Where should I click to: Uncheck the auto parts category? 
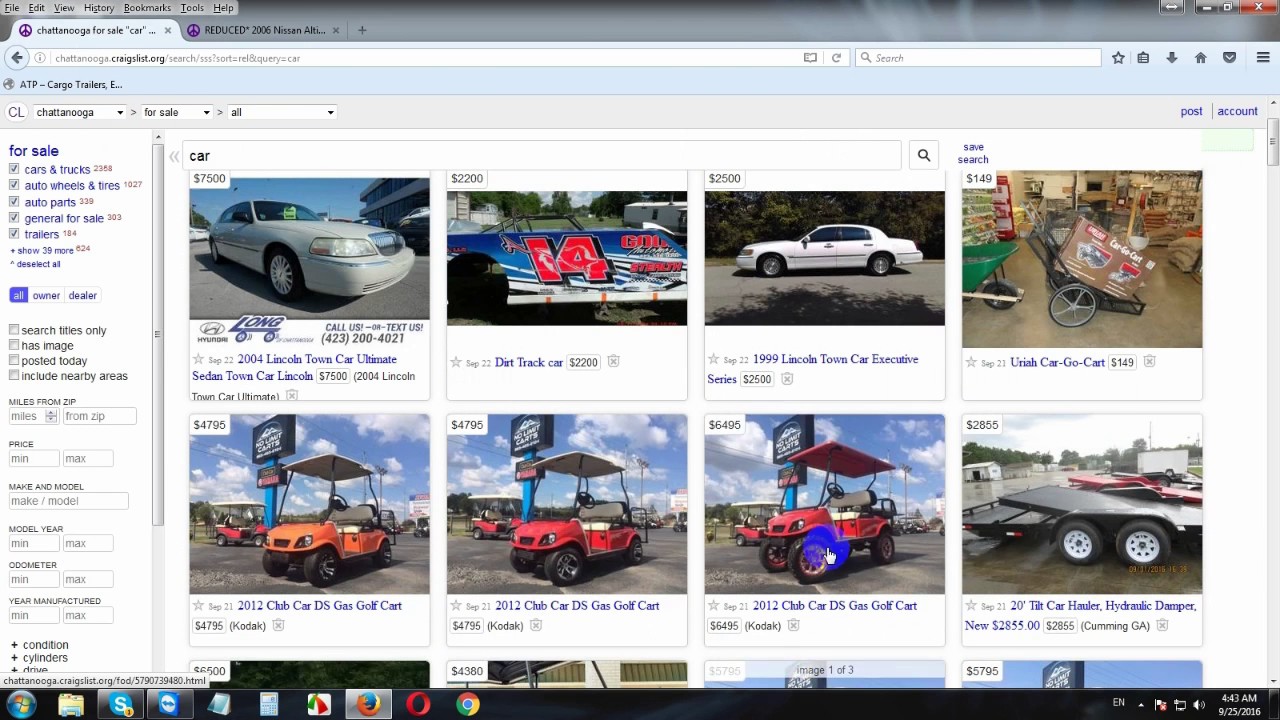pyautogui.click(x=14, y=201)
